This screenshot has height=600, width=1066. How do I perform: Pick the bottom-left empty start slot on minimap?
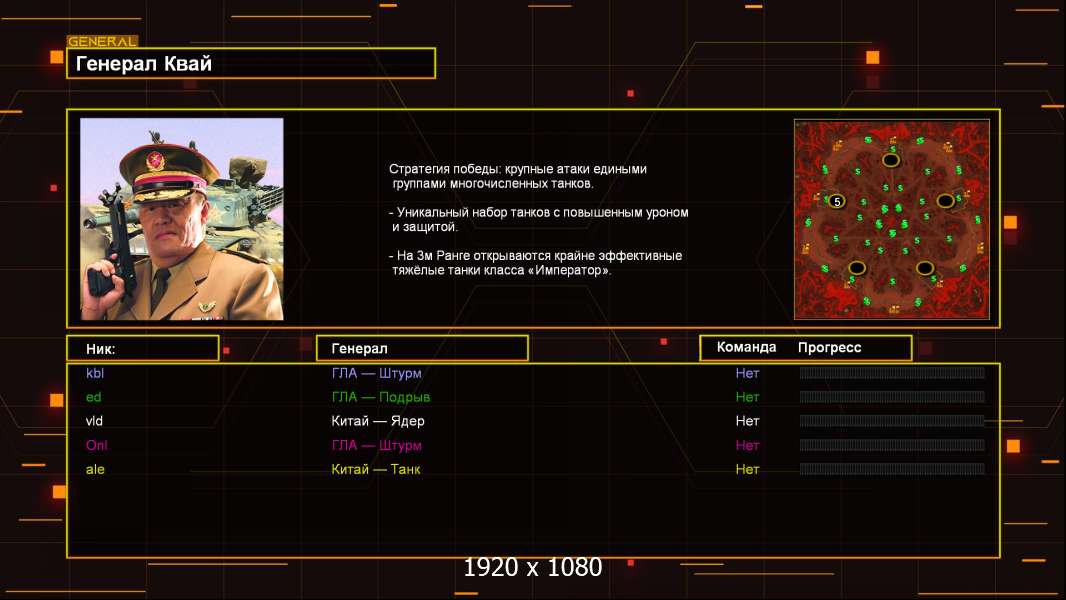[x=857, y=267]
